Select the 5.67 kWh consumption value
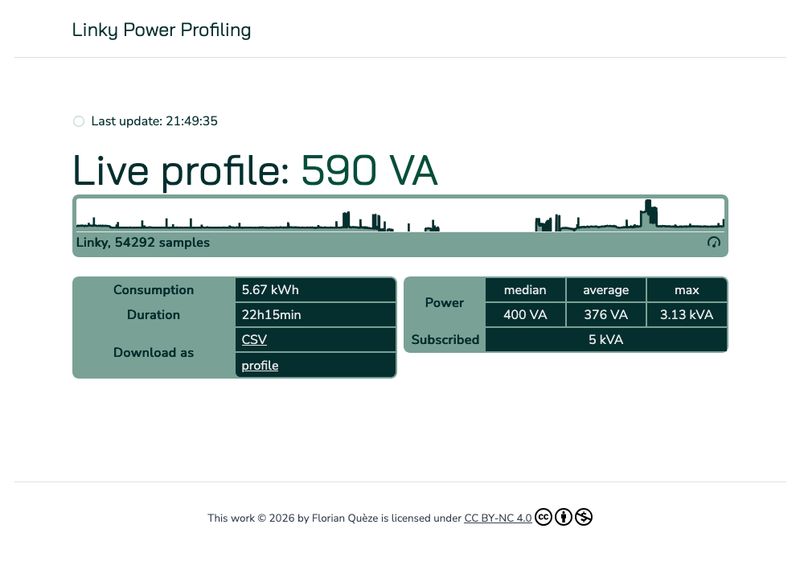Screen dimensions: 800x561 [x=270, y=290]
